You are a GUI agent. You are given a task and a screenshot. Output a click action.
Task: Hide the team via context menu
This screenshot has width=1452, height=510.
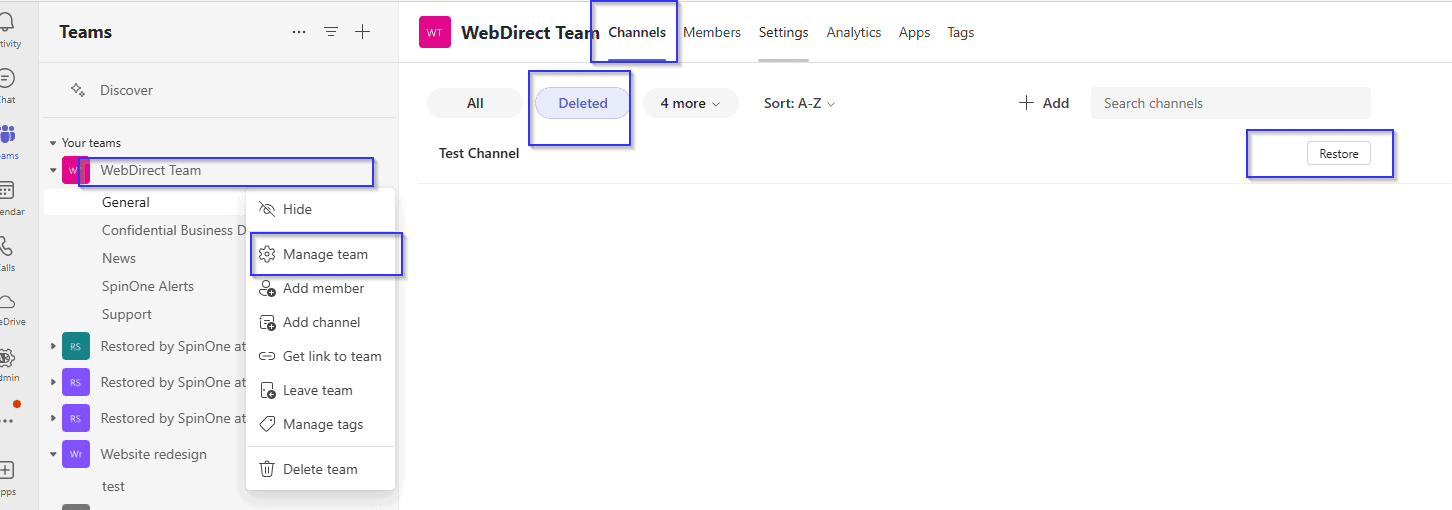[297, 209]
